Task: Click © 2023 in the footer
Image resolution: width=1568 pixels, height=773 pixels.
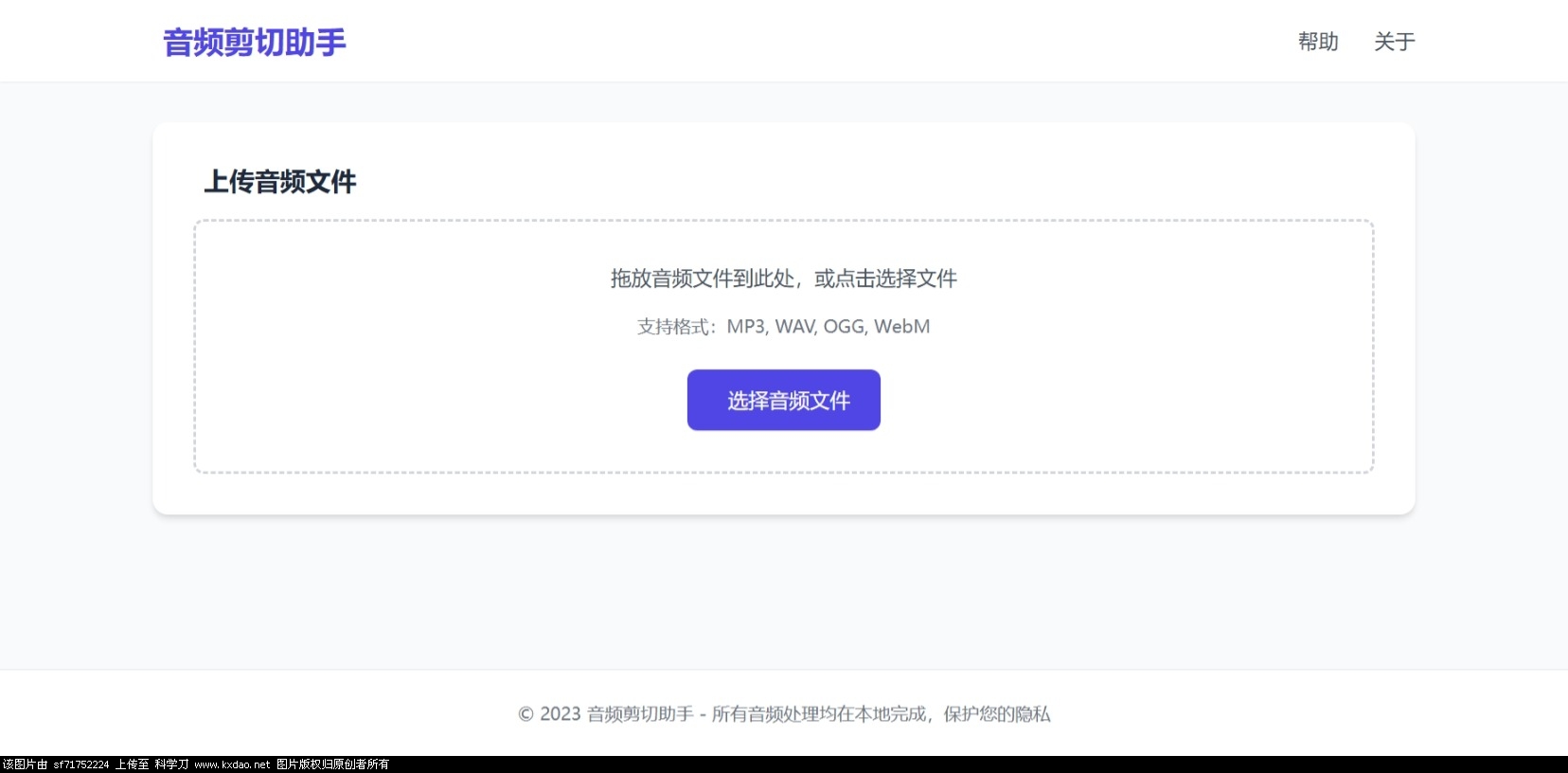Action: click(x=549, y=714)
